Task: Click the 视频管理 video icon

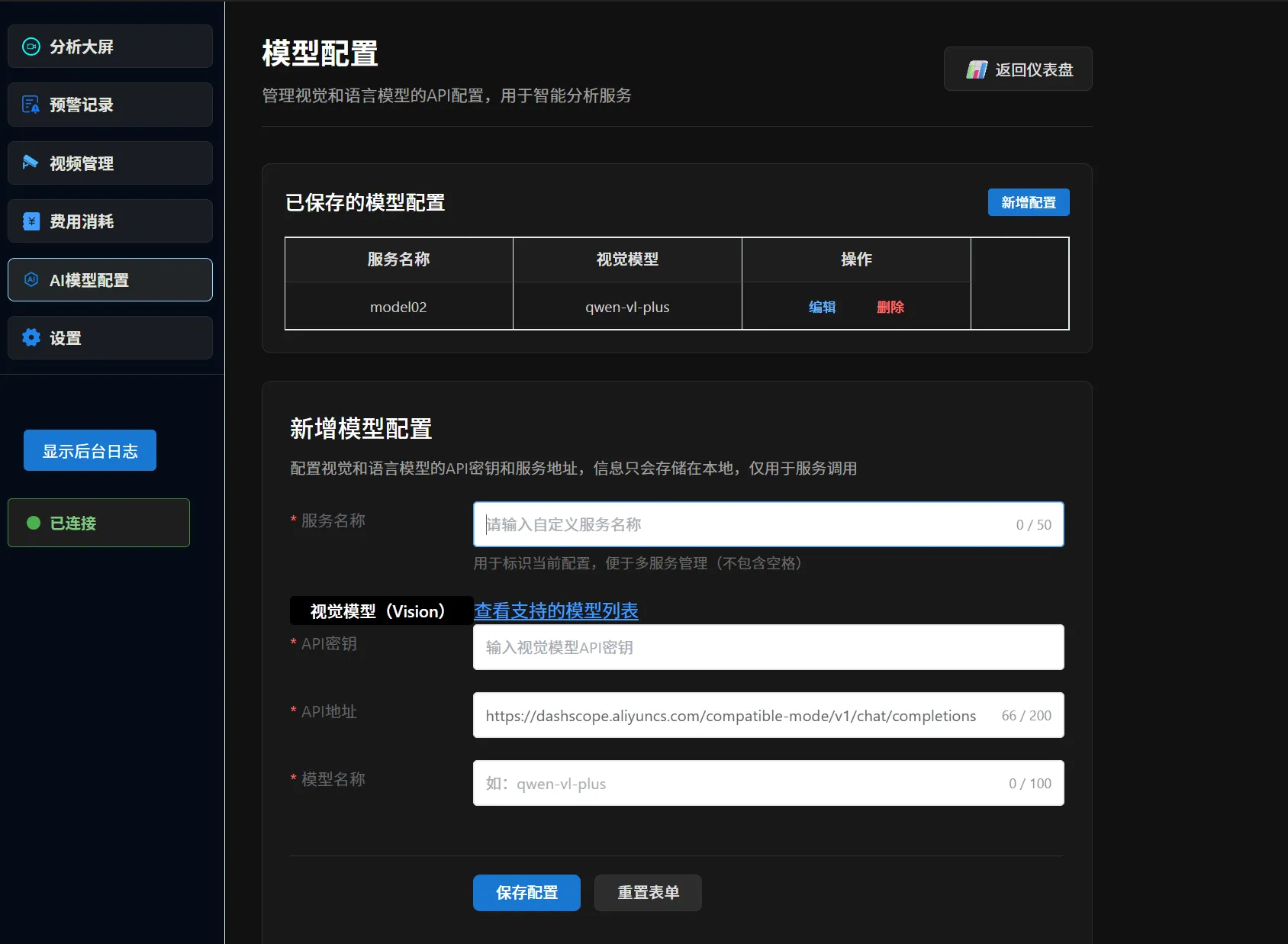Action: pyautogui.click(x=31, y=163)
